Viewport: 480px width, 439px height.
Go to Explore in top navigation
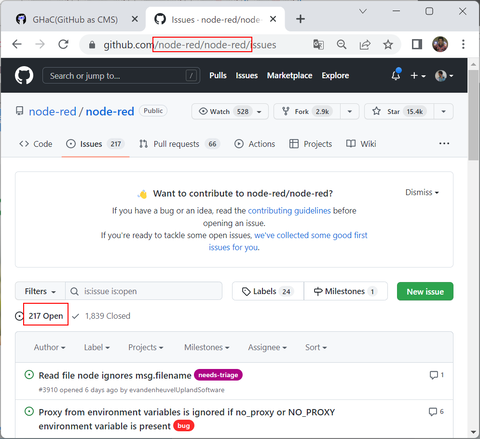tap(335, 76)
